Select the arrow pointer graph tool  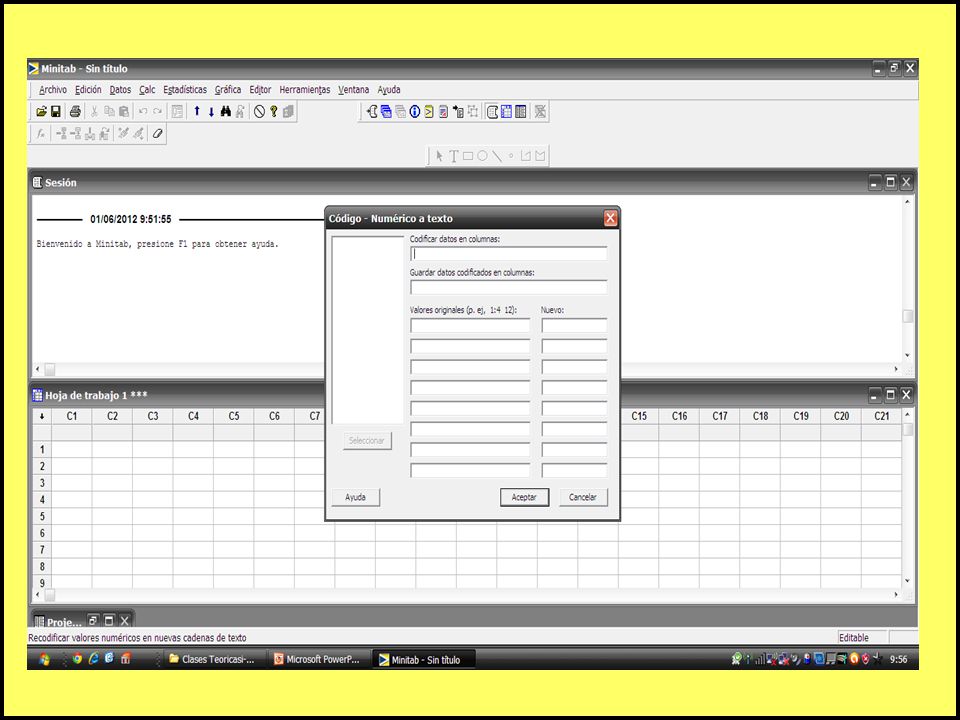[x=439, y=156]
